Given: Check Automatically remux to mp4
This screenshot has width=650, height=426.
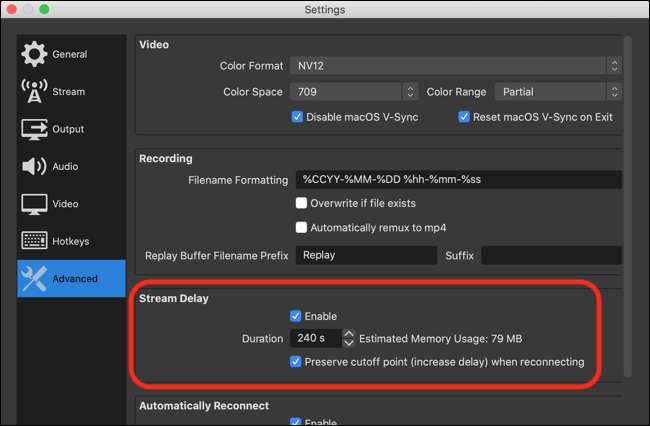Looking at the screenshot, I should click(301, 227).
